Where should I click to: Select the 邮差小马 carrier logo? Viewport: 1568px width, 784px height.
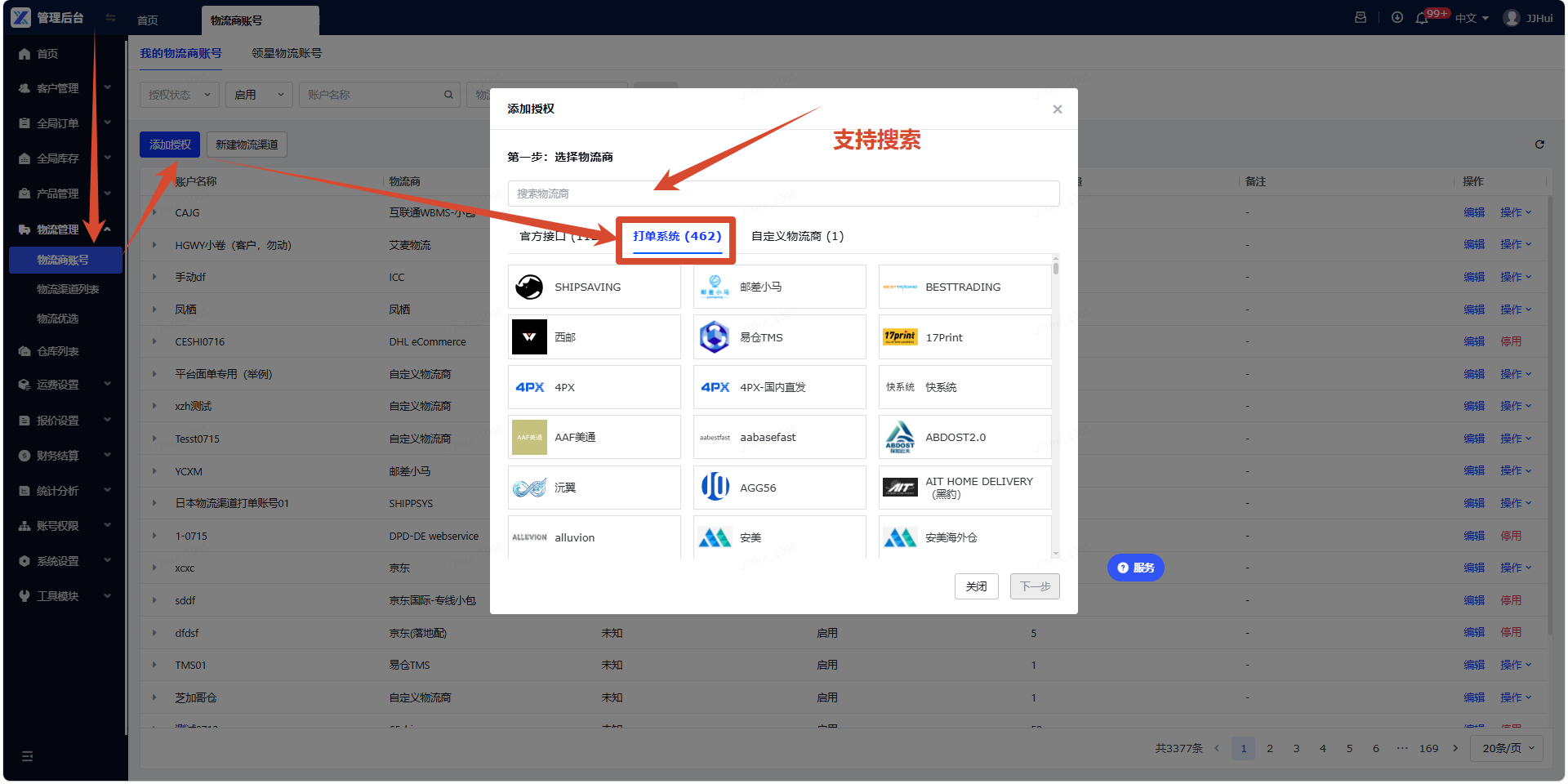715,287
